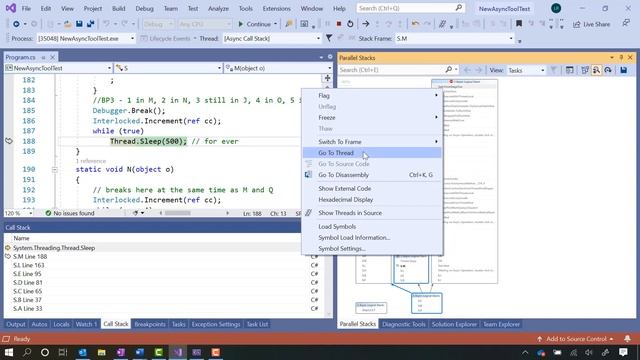The width and height of the screenshot is (640, 360).
Task: Toggle auto scroll to current frame icon
Action: pos(585,70)
